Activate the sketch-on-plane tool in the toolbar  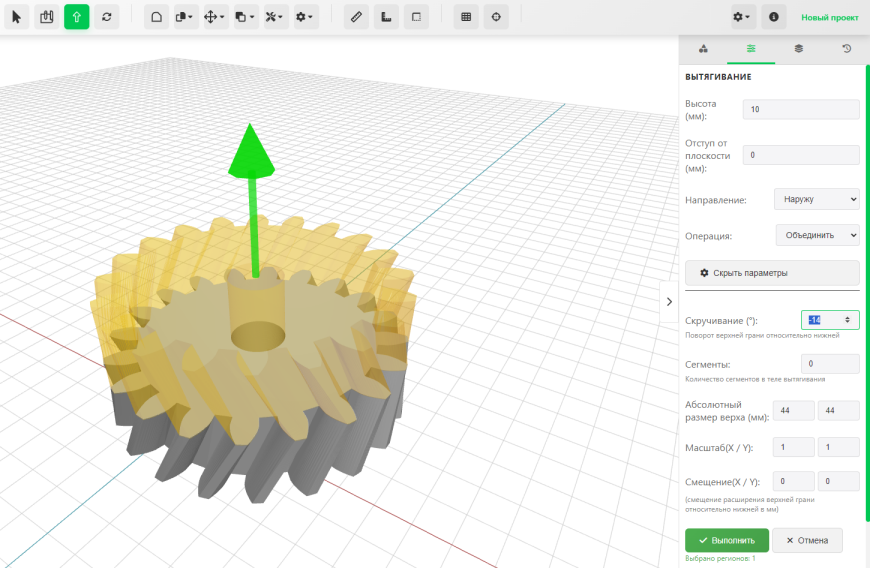(x=47, y=17)
